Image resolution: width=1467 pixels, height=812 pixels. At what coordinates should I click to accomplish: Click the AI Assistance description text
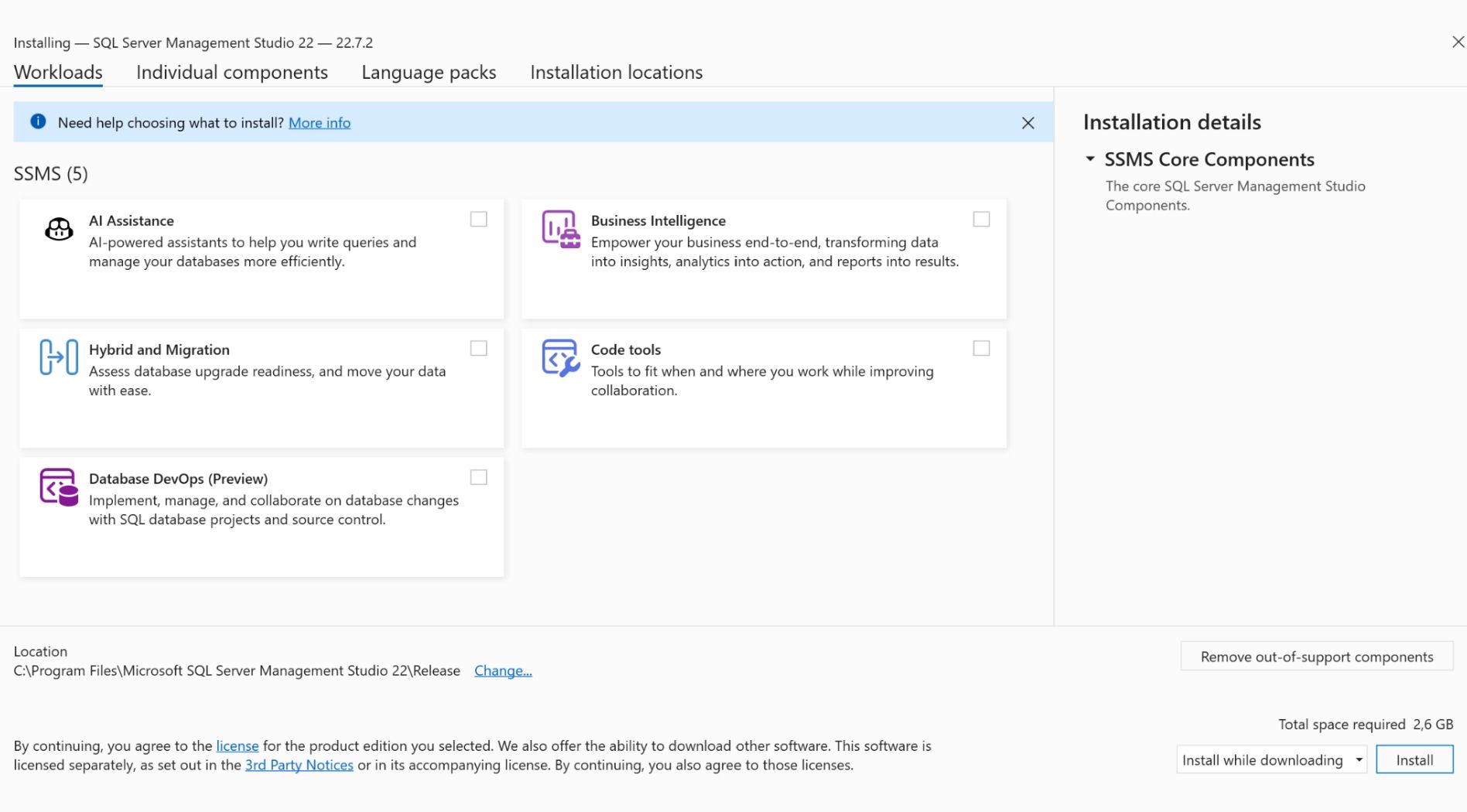click(x=252, y=252)
